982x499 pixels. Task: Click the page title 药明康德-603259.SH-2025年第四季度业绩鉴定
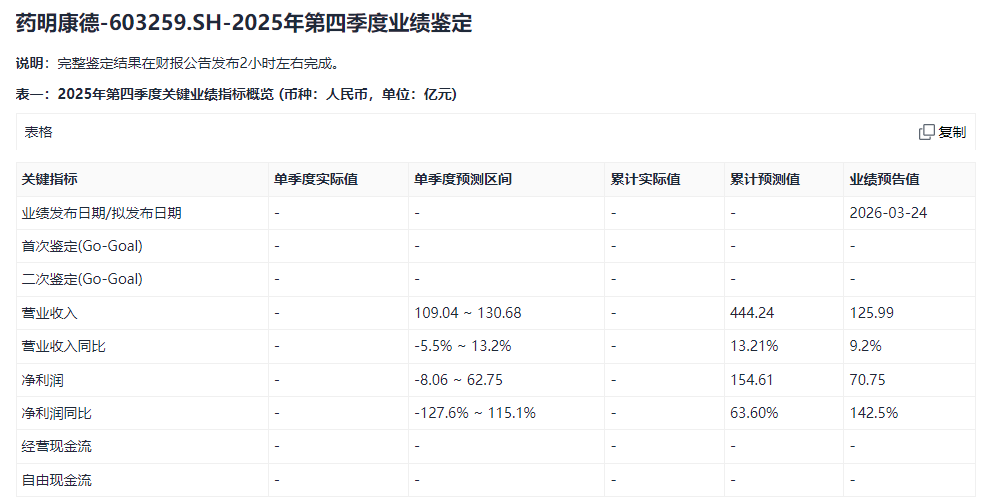tap(244, 23)
